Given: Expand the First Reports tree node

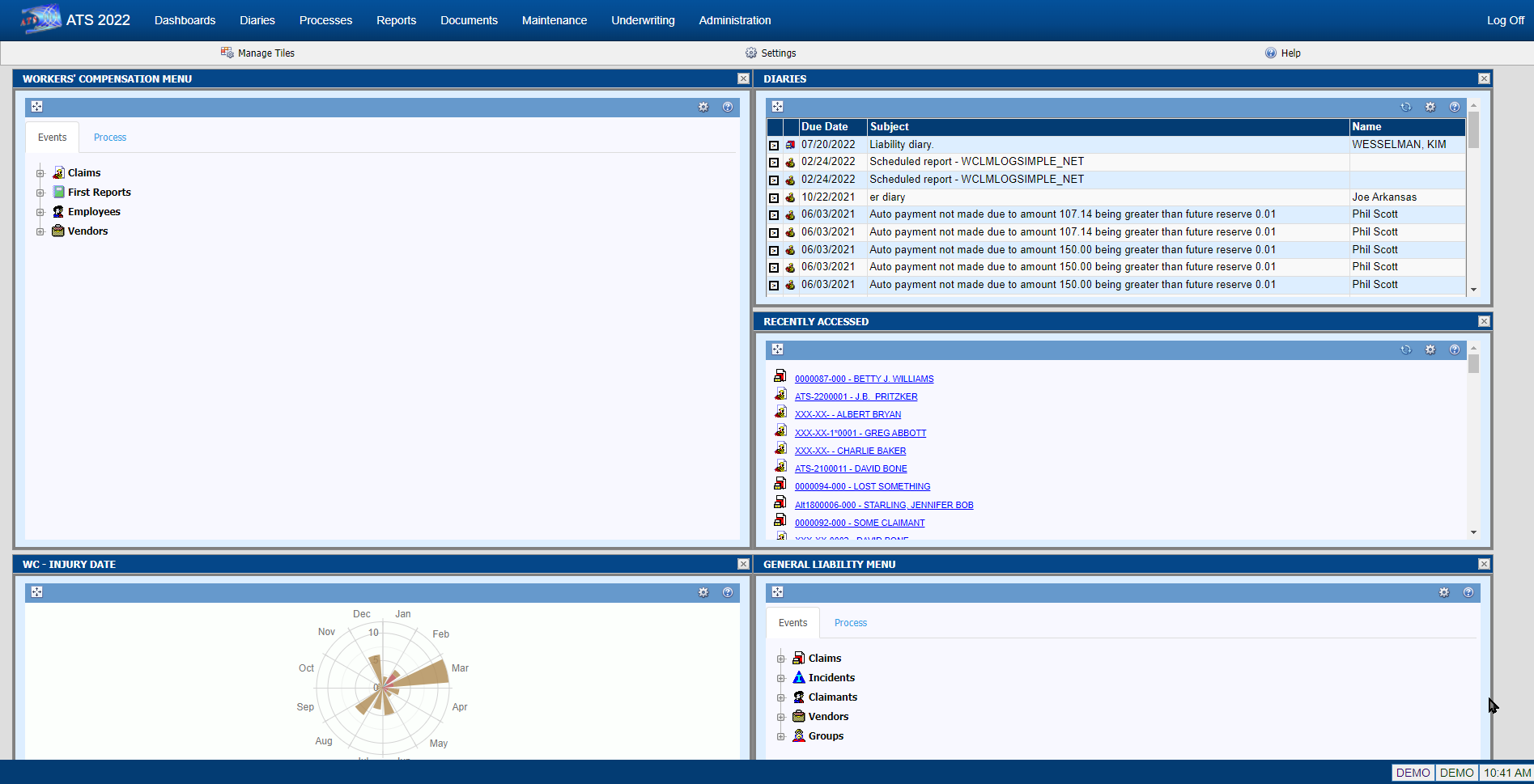Looking at the screenshot, I should [40, 193].
